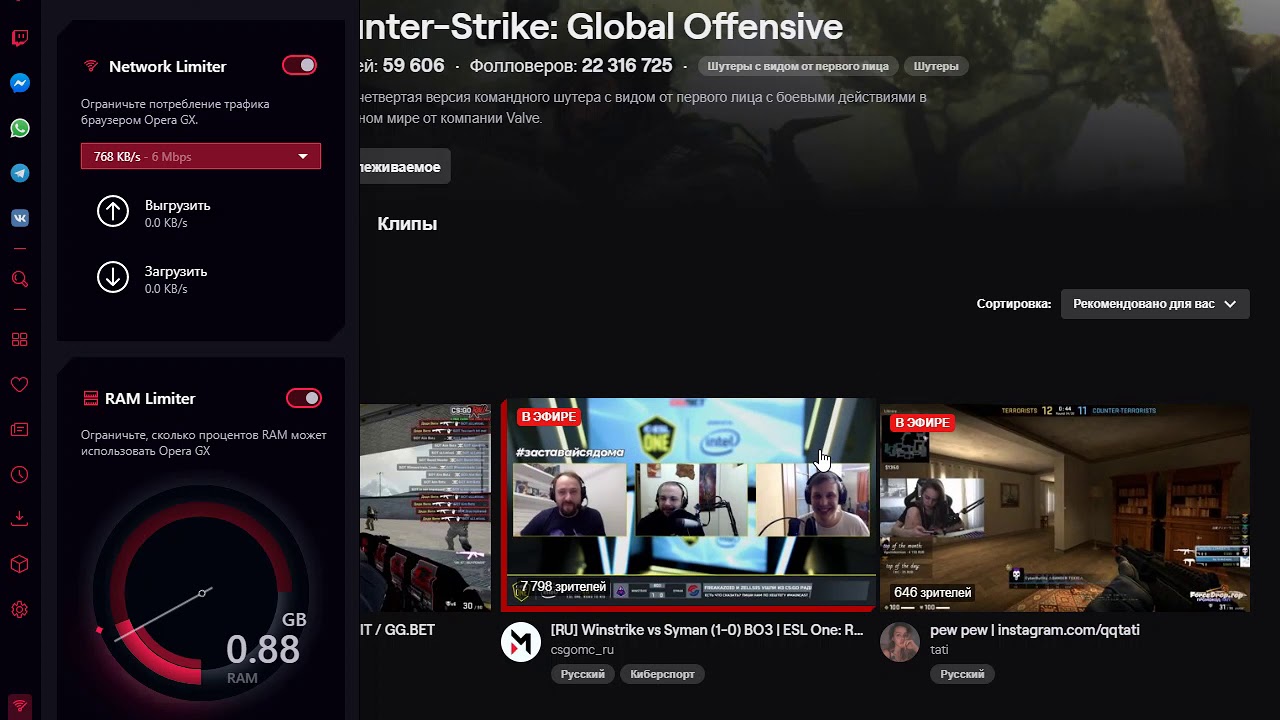Open browser settings gear icon
This screenshot has width=1280, height=720.
(x=19, y=609)
